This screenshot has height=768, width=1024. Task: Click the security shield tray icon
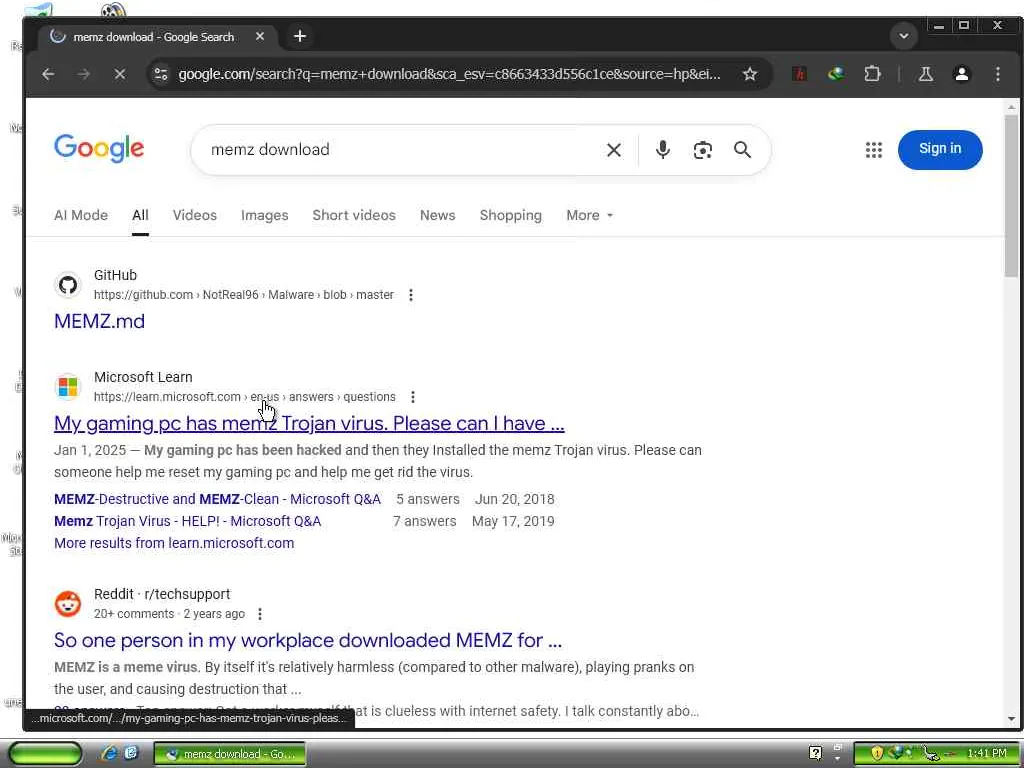876,754
